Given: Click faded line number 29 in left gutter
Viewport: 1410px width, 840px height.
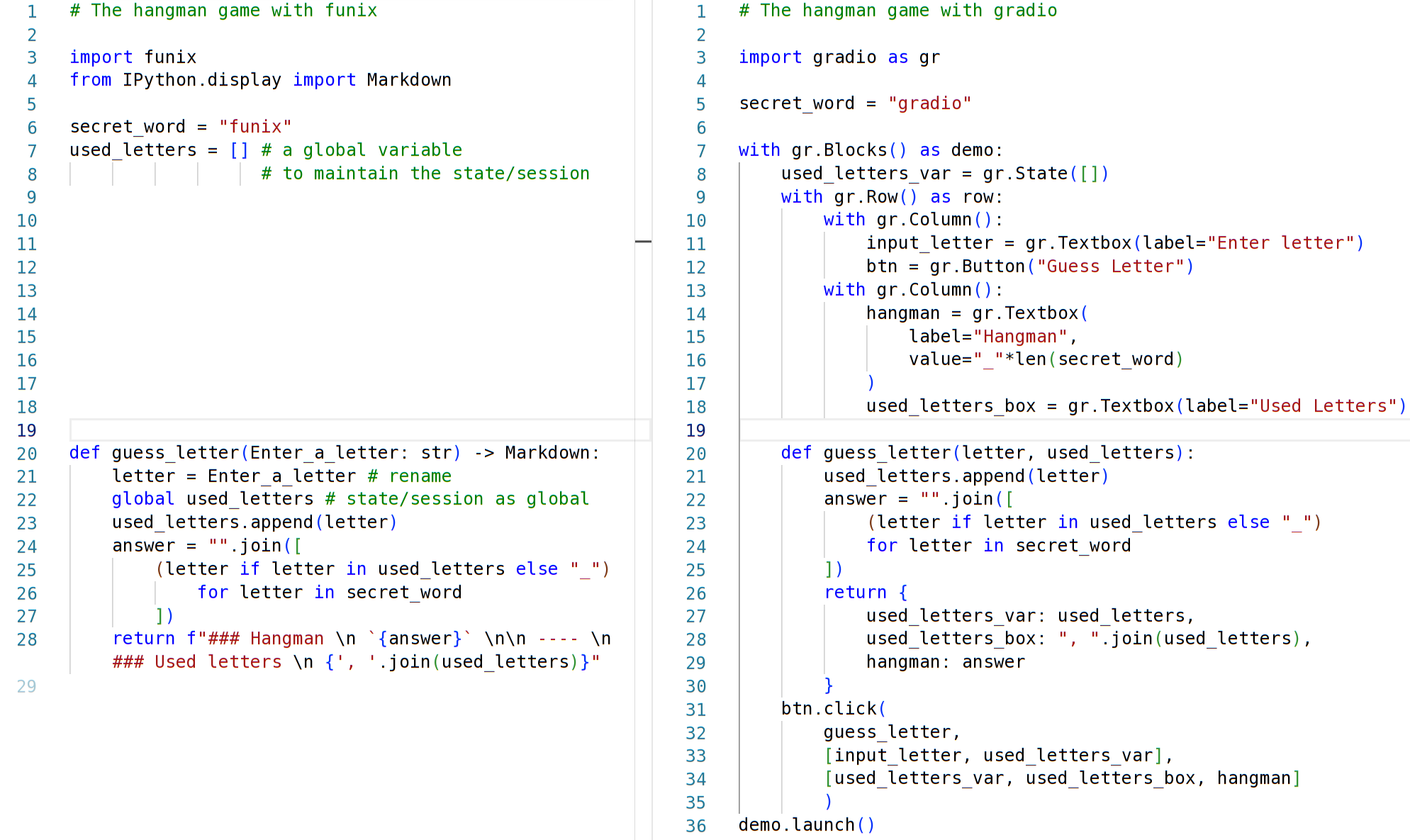Looking at the screenshot, I should pyautogui.click(x=26, y=686).
